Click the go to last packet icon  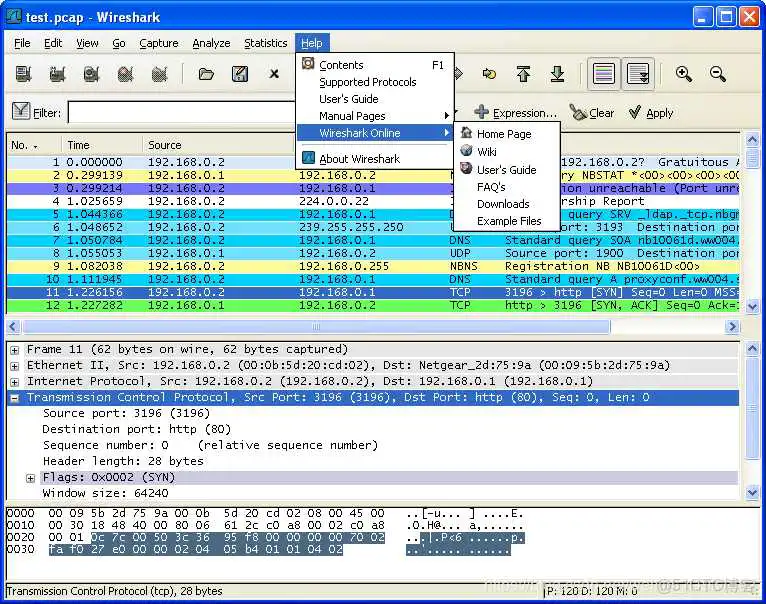(x=557, y=74)
